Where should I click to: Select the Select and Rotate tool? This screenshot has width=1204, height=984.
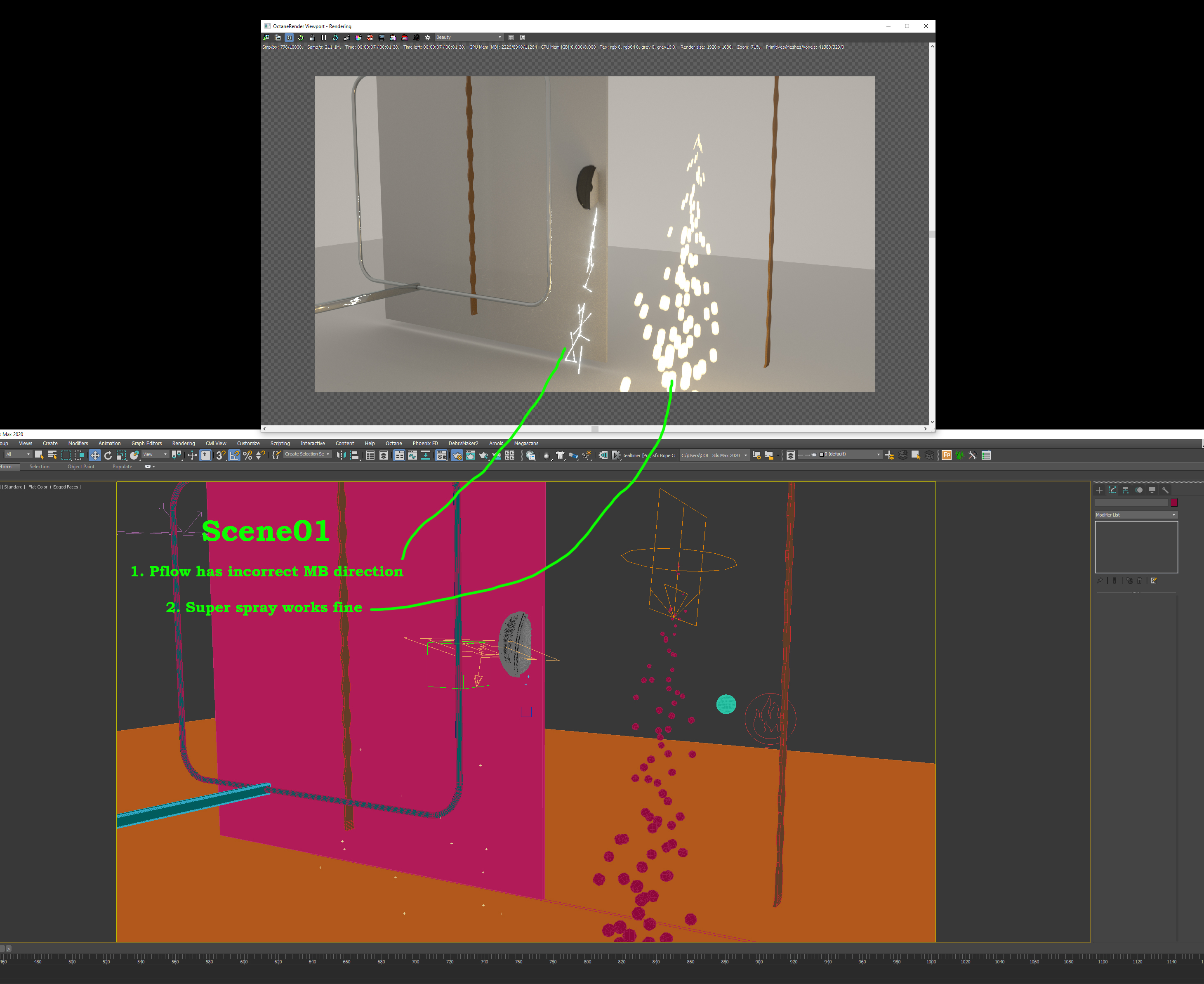108,455
